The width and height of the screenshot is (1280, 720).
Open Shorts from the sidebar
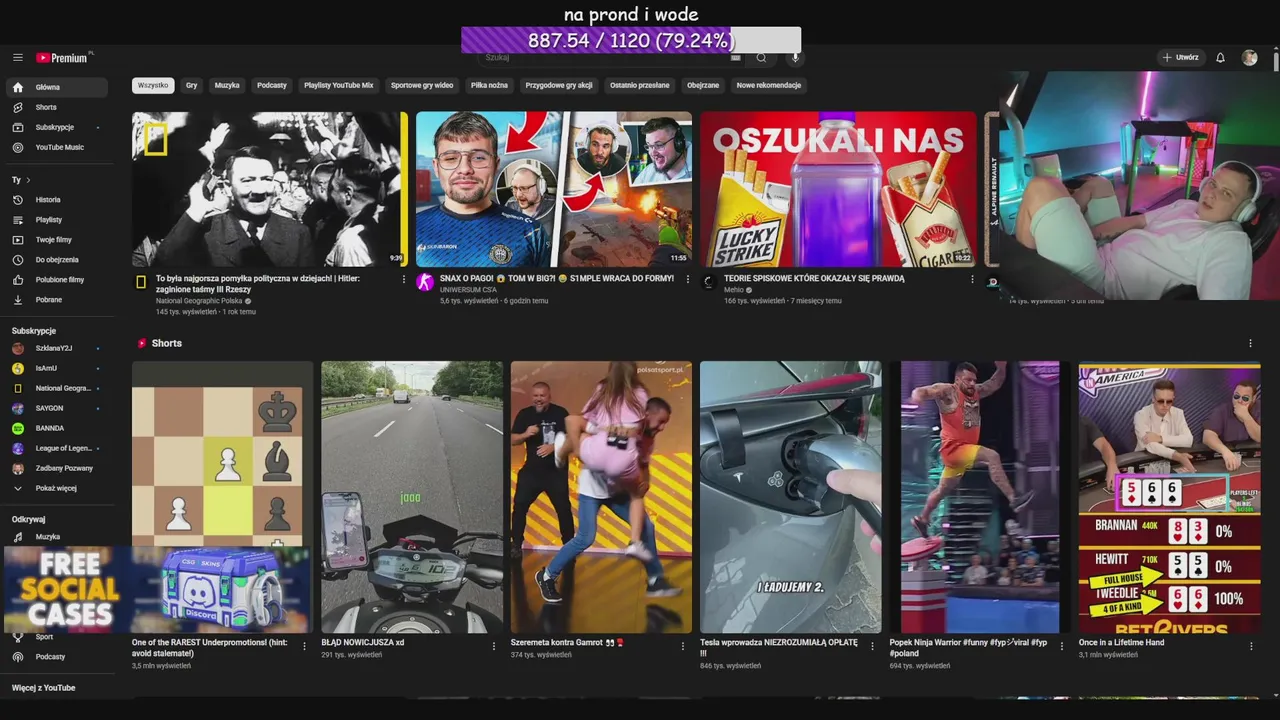[x=56, y=107]
